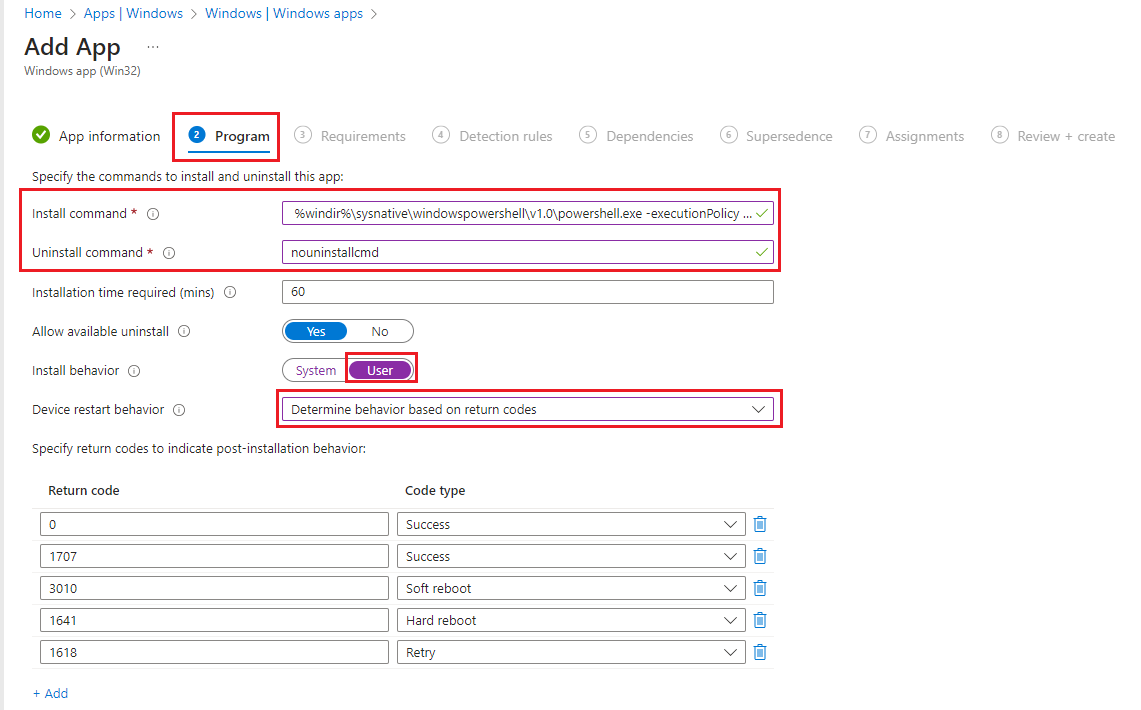Set Install behavior to System
The height and width of the screenshot is (710, 1141).
(316, 371)
